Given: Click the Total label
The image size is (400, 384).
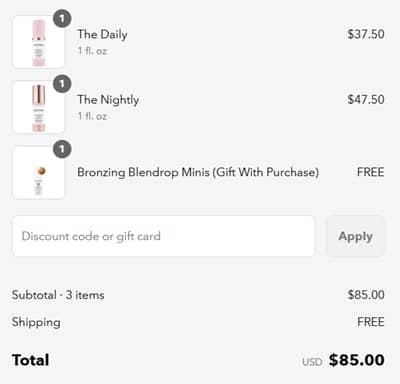Looking at the screenshot, I should tap(31, 360).
